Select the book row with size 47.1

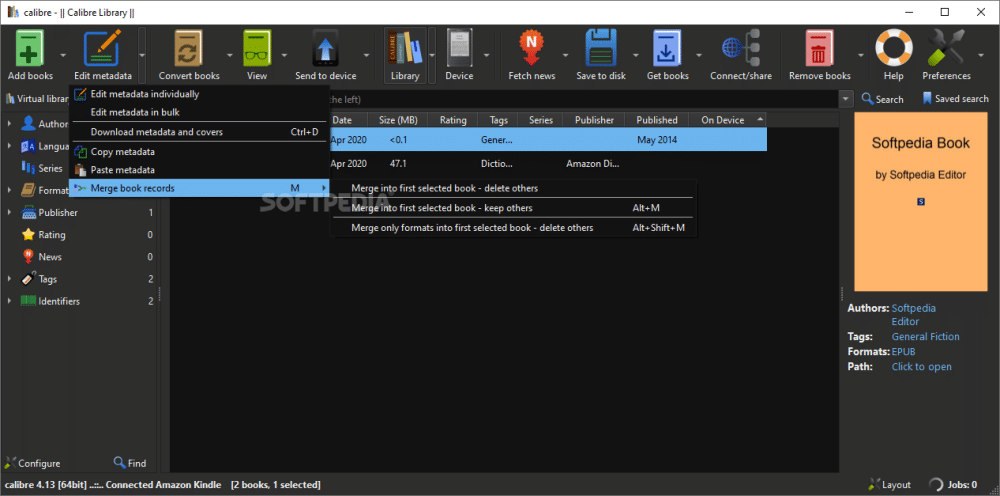click(548, 163)
